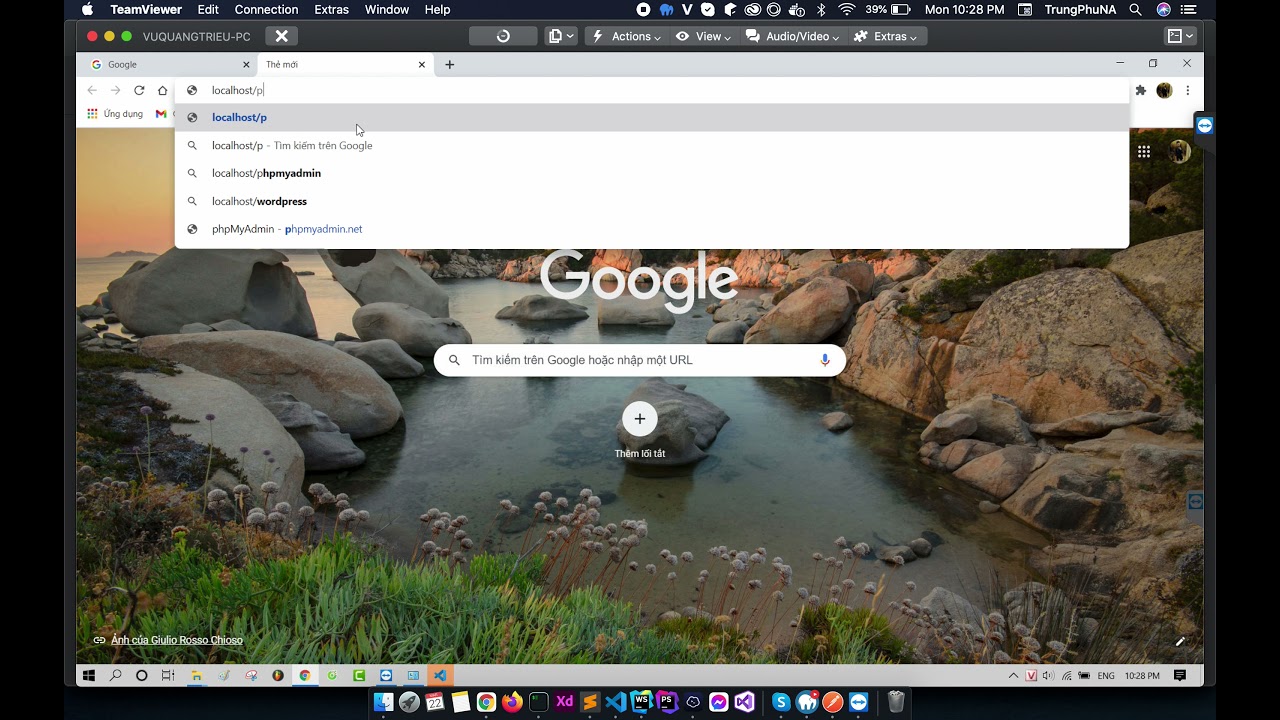Select the phpMyAdmin phpmyadmin.net suggestion

click(652, 229)
